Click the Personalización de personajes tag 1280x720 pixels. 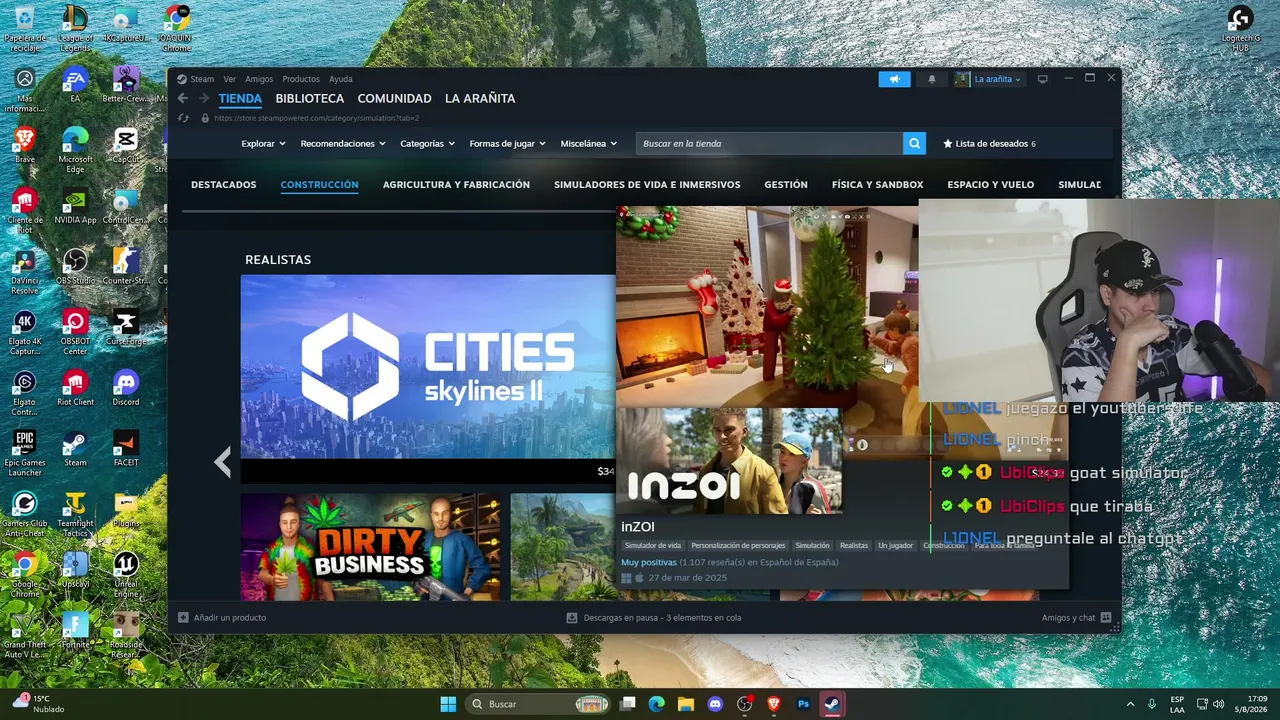[x=738, y=546]
